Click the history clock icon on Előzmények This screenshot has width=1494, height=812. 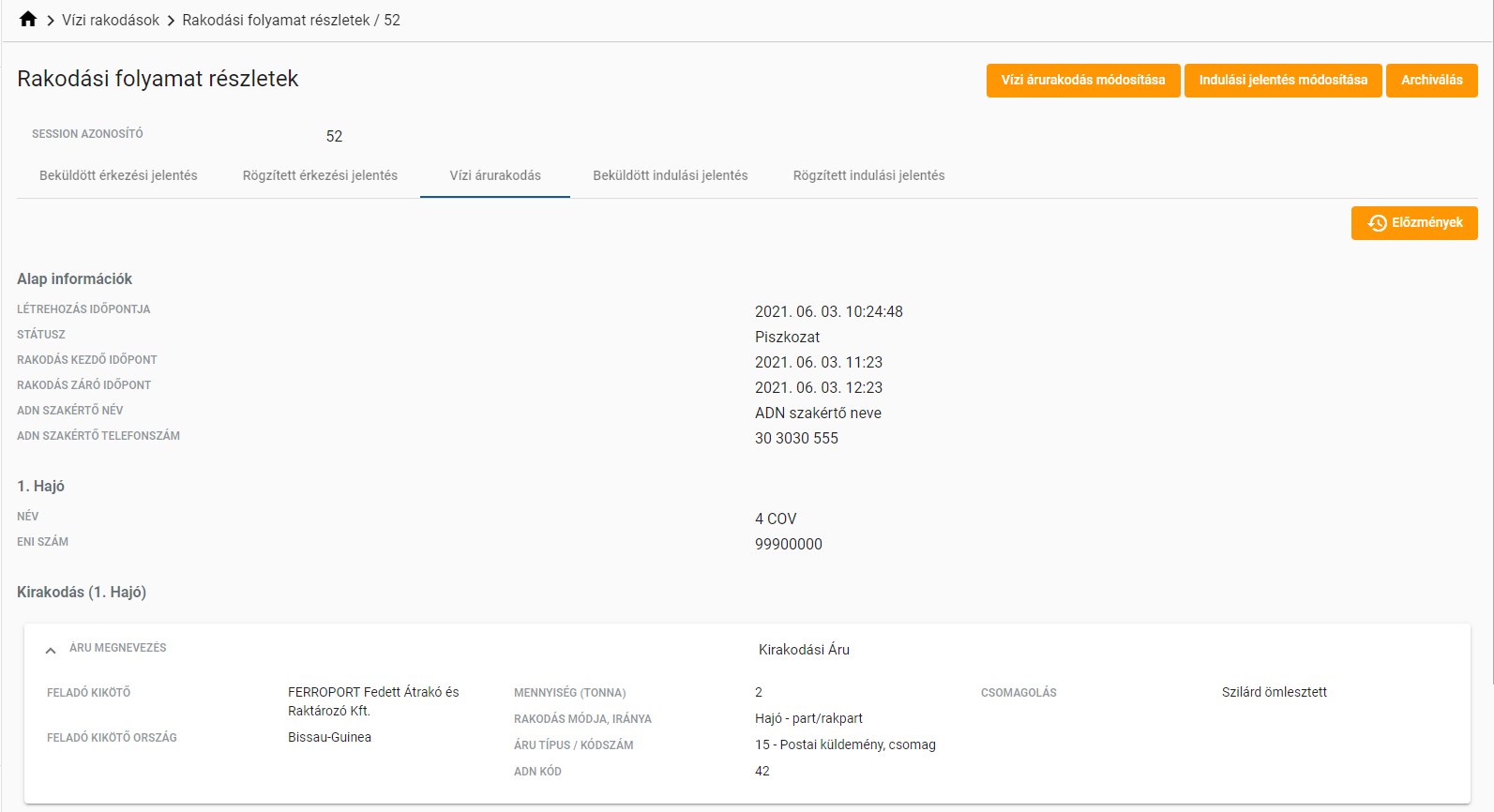coord(1377,223)
